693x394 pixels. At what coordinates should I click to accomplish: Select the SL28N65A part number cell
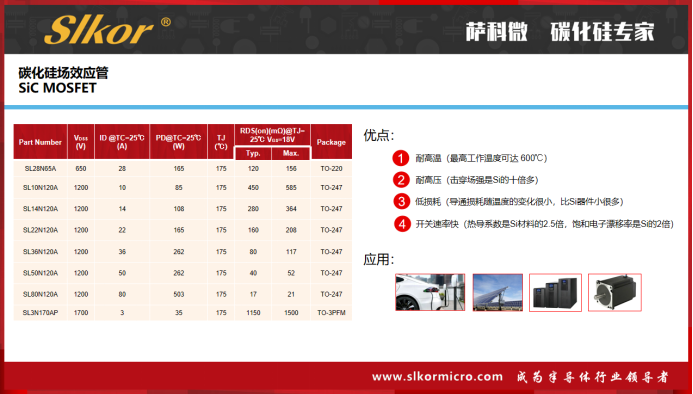pyautogui.click(x=40, y=168)
